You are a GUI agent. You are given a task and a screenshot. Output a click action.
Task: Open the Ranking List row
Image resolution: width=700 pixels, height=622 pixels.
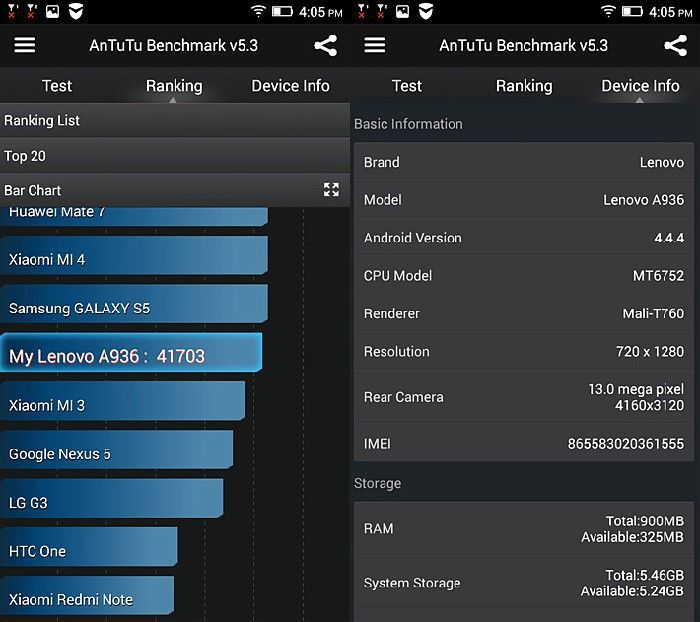175,121
